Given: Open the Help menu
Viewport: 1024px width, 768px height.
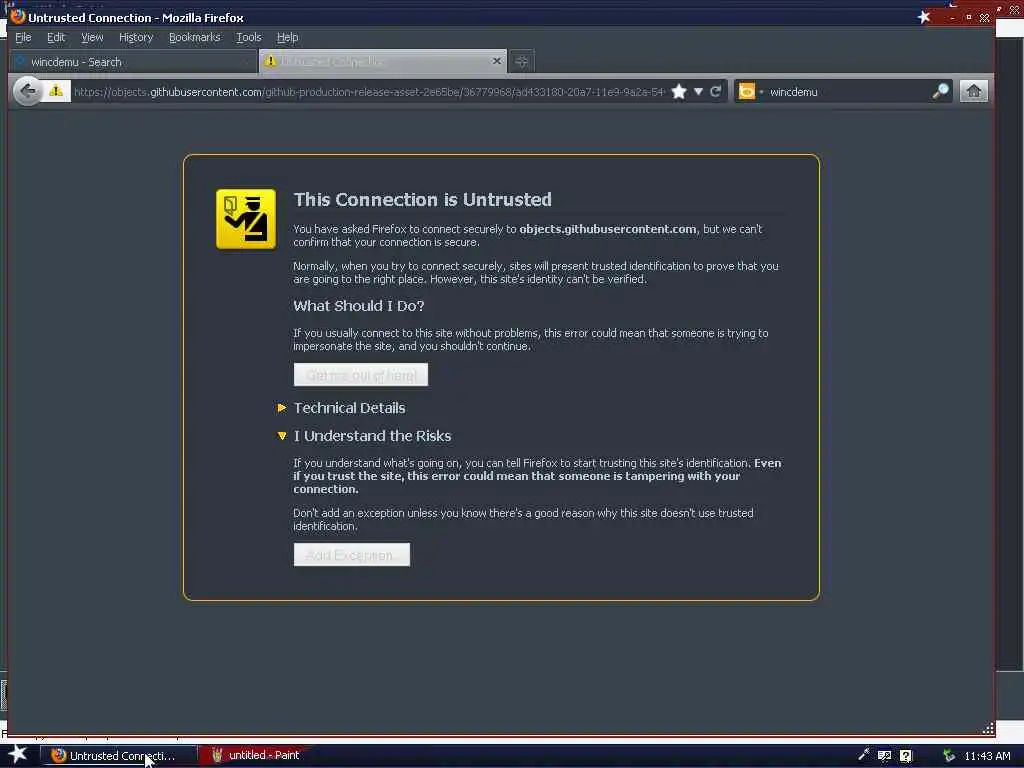Looking at the screenshot, I should click(x=287, y=37).
